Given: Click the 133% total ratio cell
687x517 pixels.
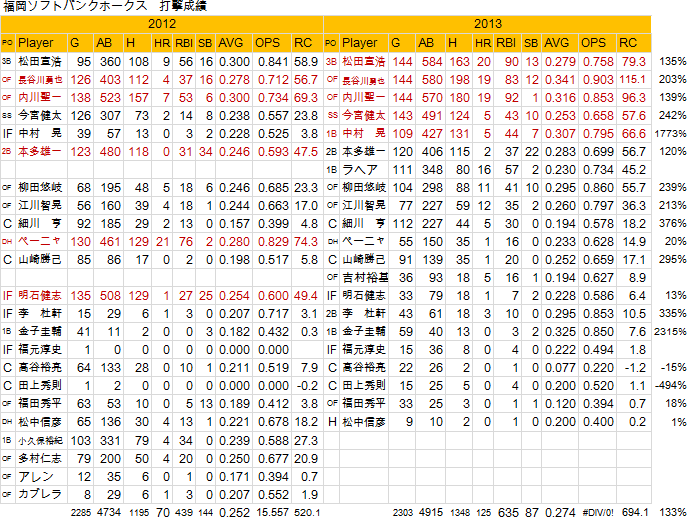Looking at the screenshot, I should 673,512.
